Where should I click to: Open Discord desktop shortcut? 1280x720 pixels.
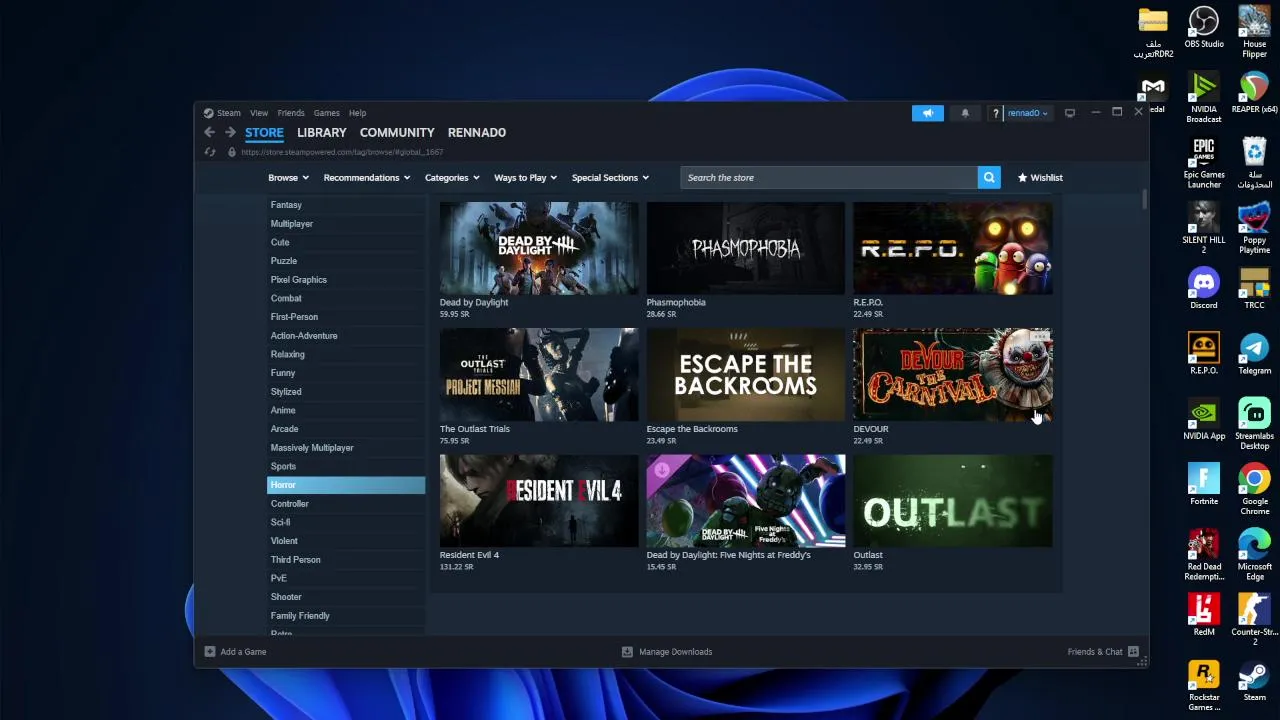pyautogui.click(x=1204, y=289)
